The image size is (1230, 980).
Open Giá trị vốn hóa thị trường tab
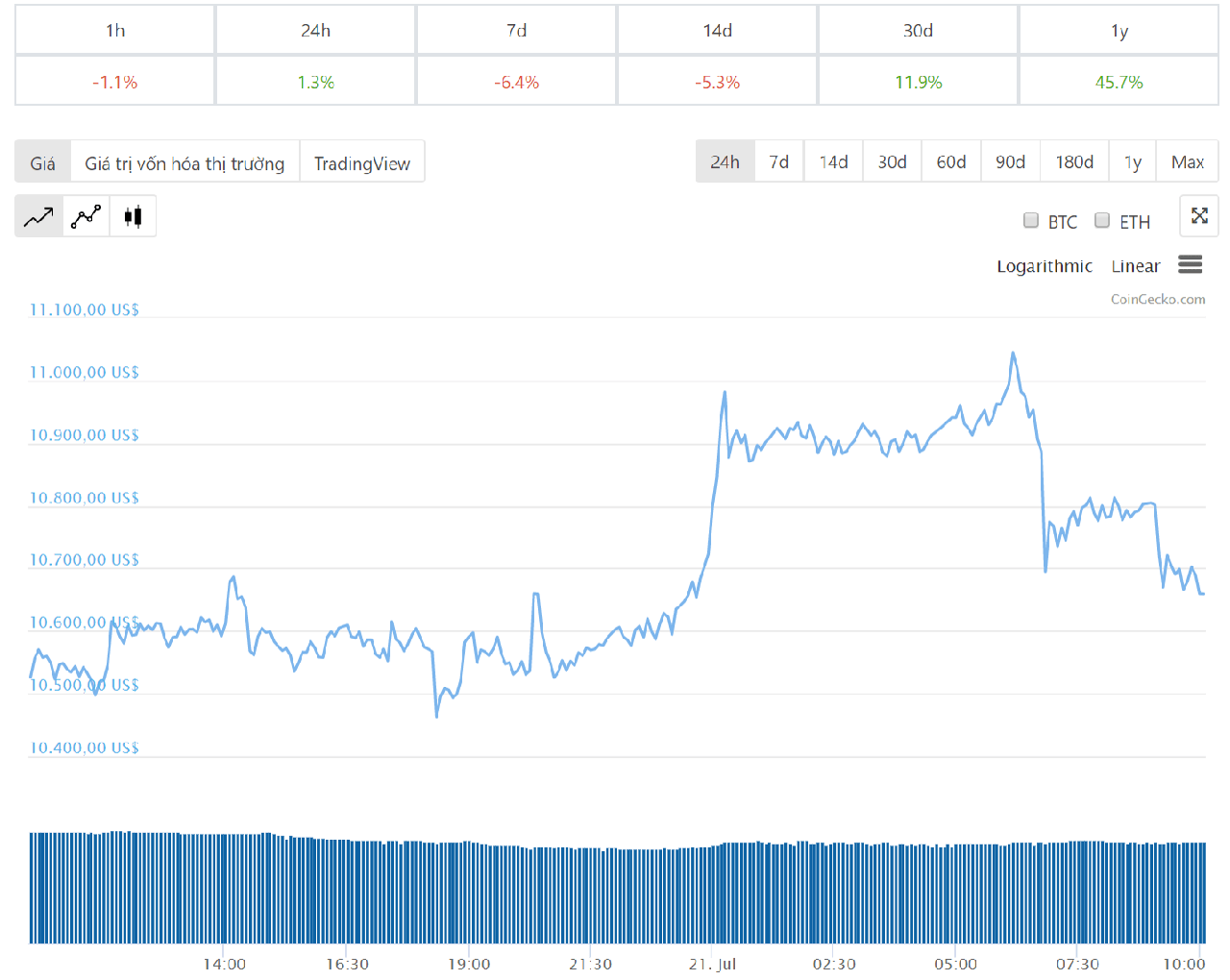[184, 162]
